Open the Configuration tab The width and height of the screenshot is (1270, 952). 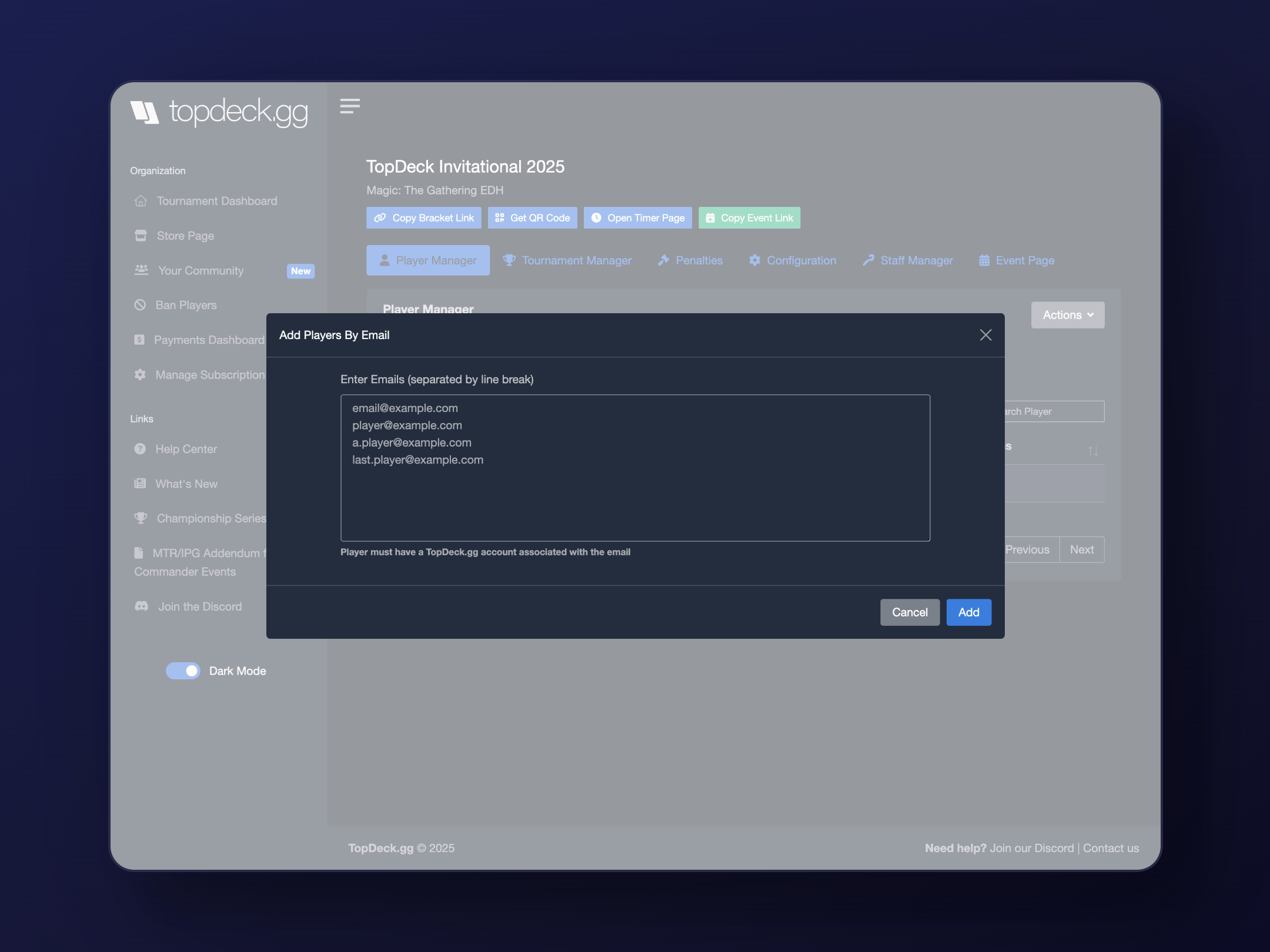793,260
